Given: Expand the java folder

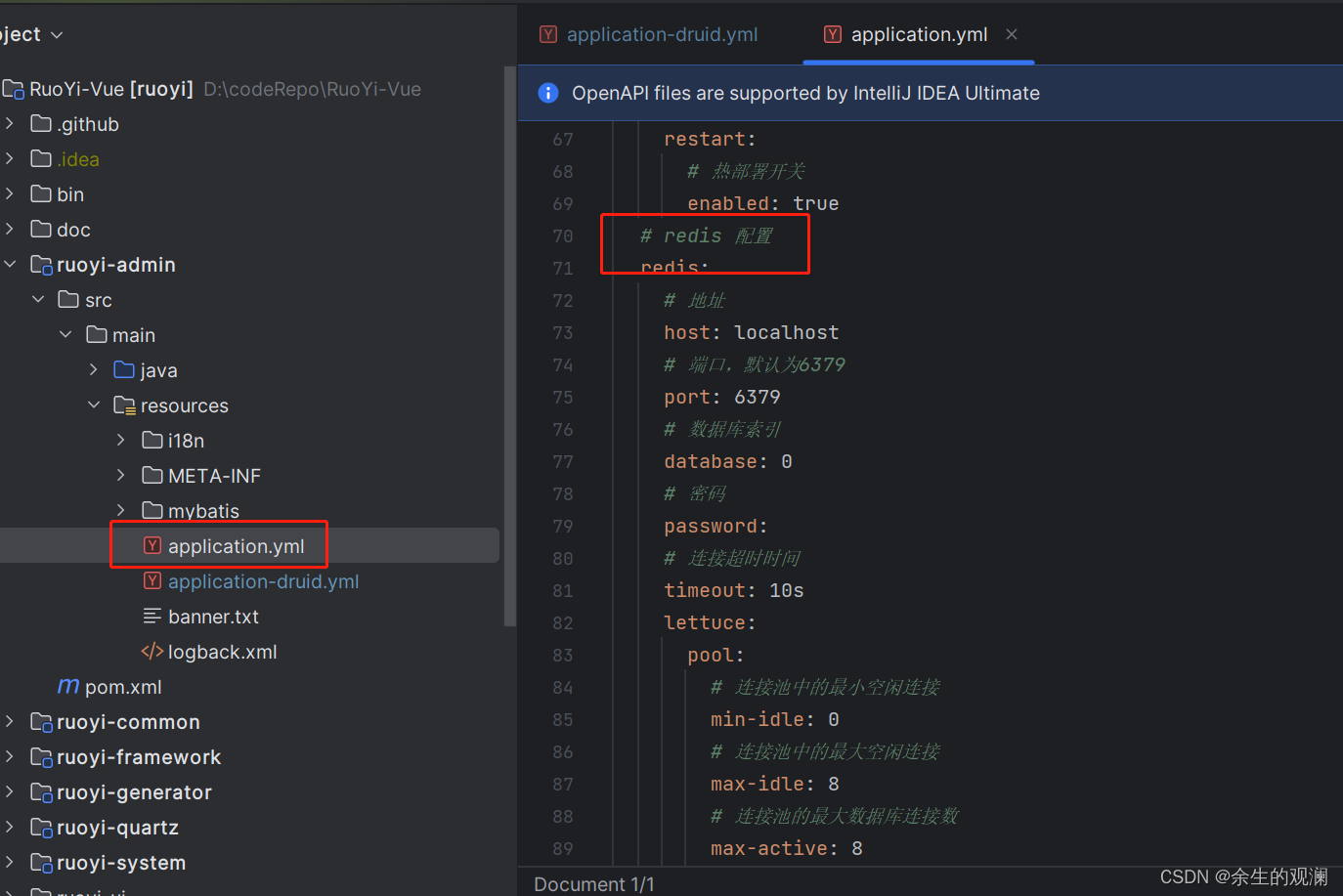Looking at the screenshot, I should [94, 370].
